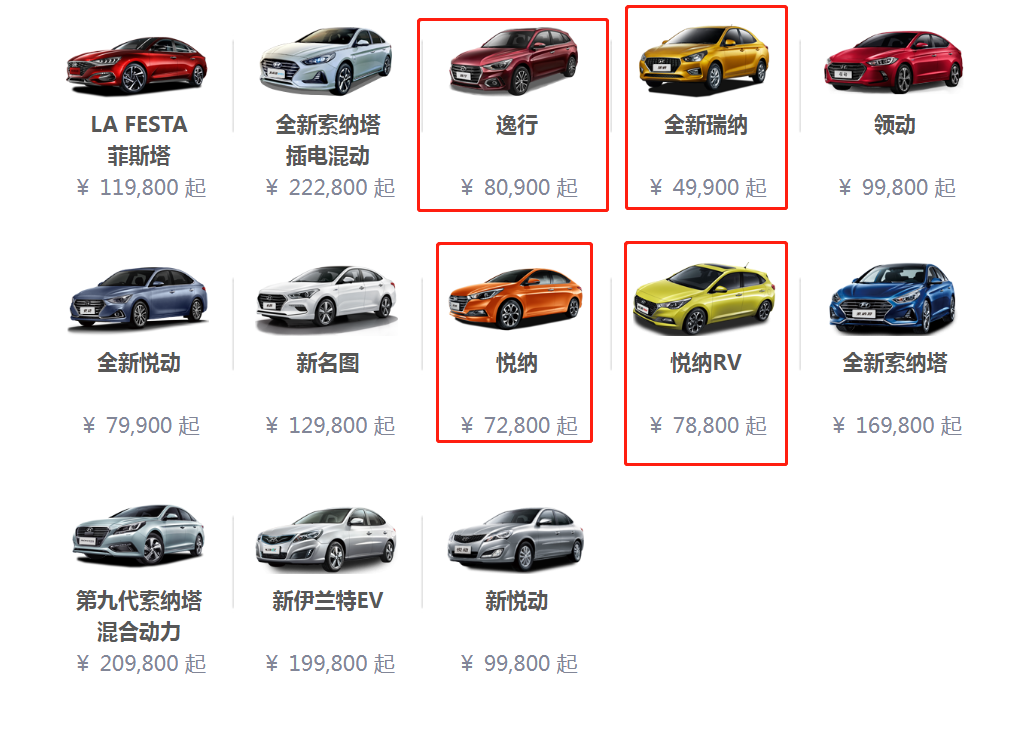Click the 逸行 model name link
This screenshot has width=1016, height=730.
(516, 124)
